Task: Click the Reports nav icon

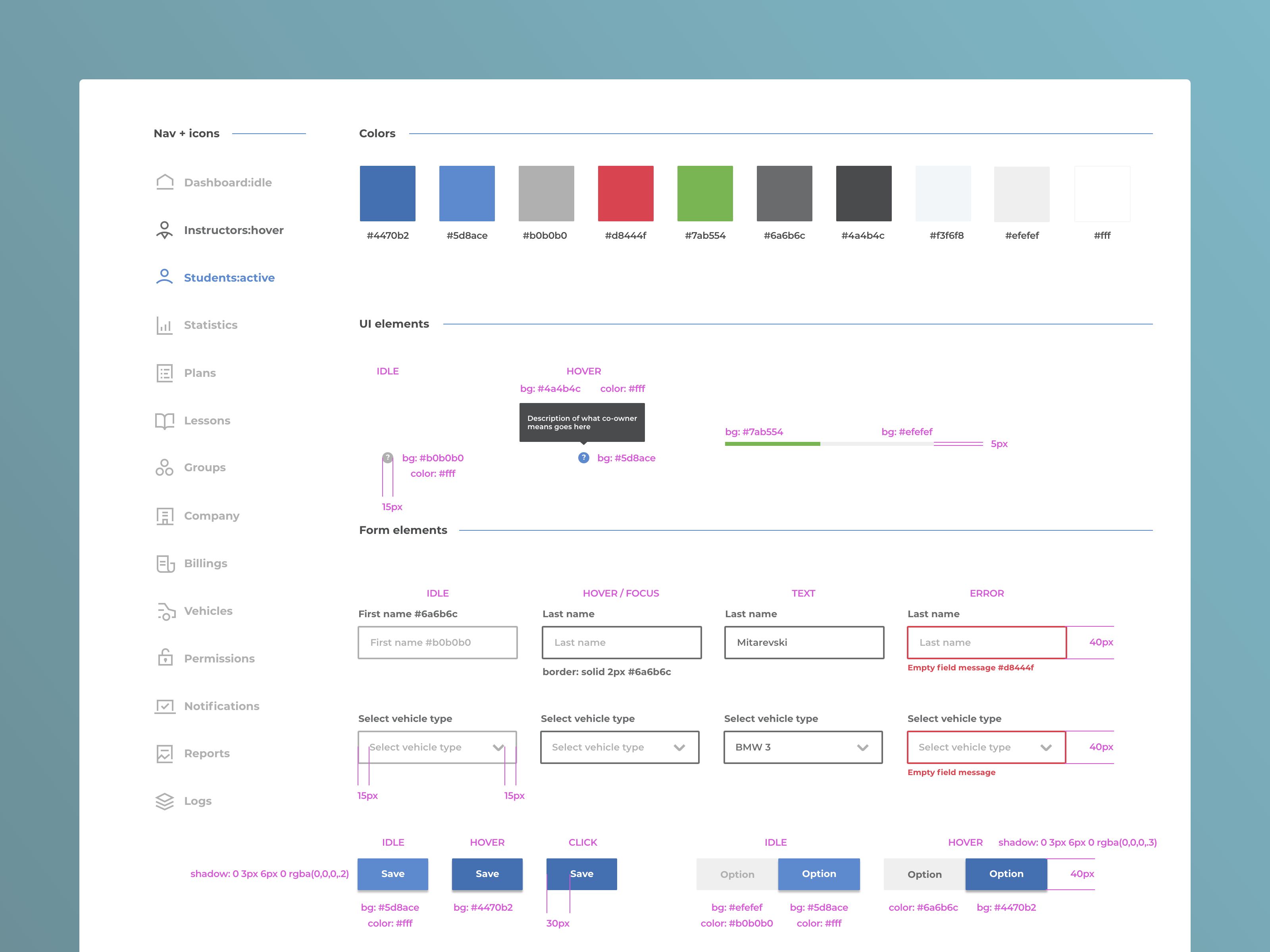Action: 163,753
